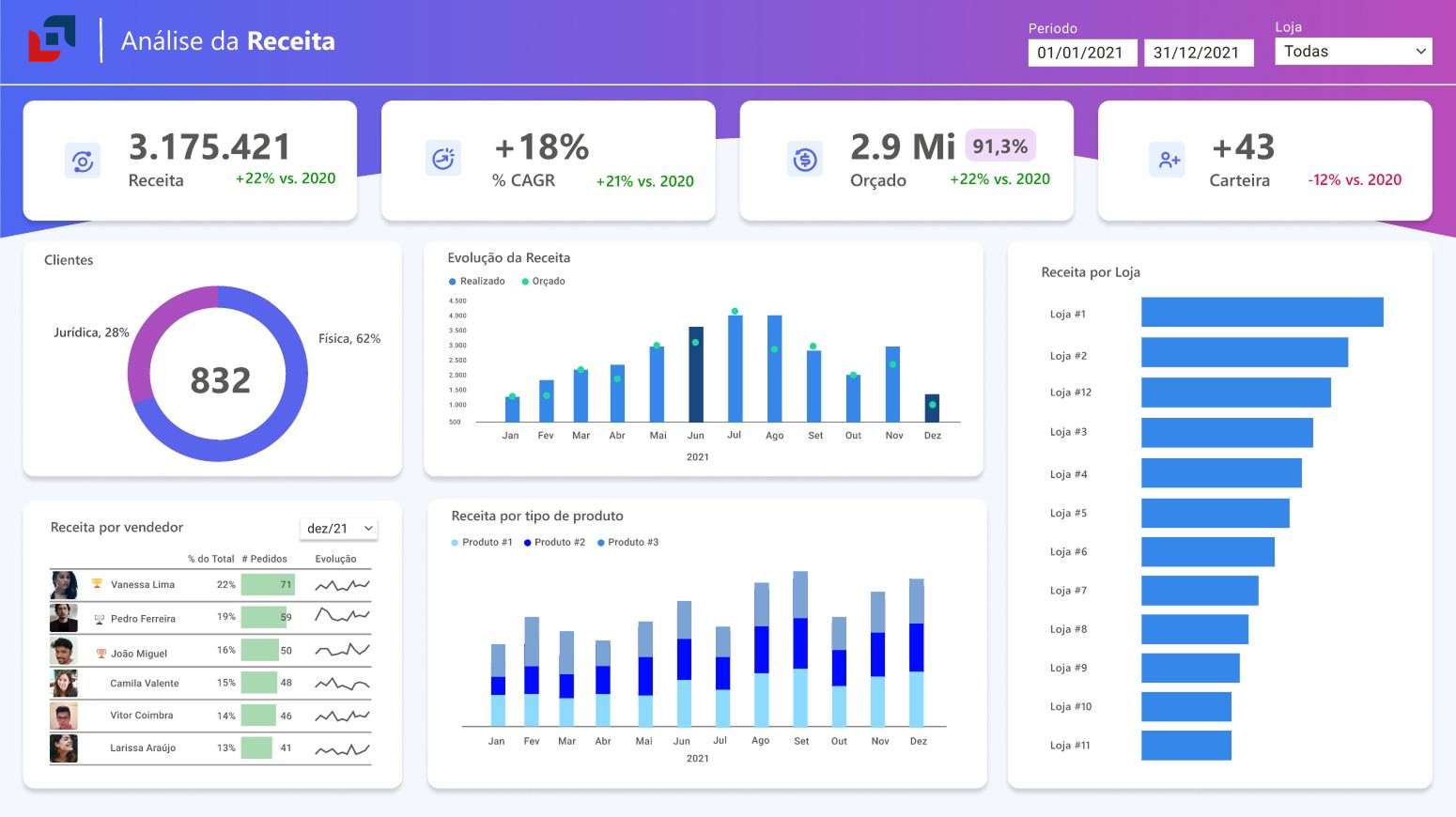
Task: Open the Loja filter dropdown
Action: tap(1353, 51)
